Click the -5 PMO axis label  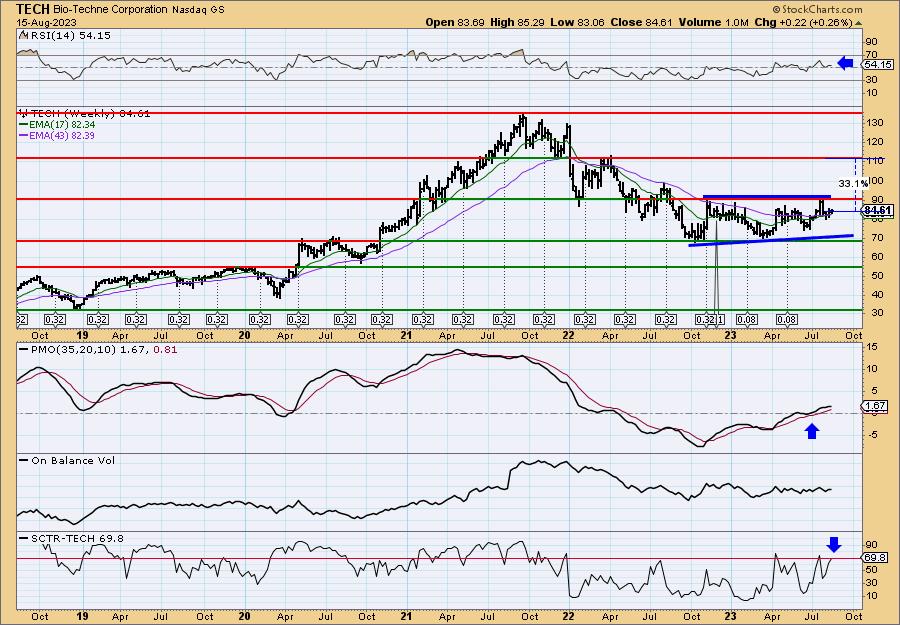click(872, 435)
